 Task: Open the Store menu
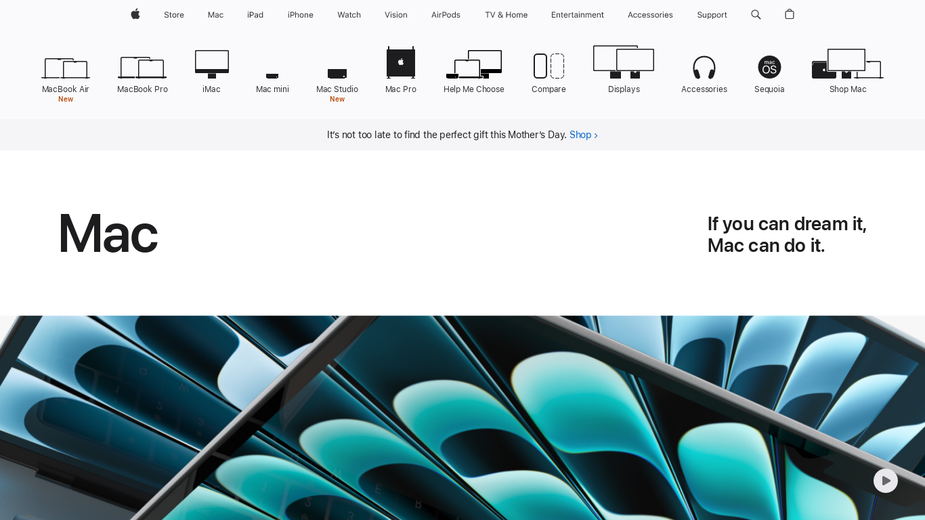(x=174, y=15)
